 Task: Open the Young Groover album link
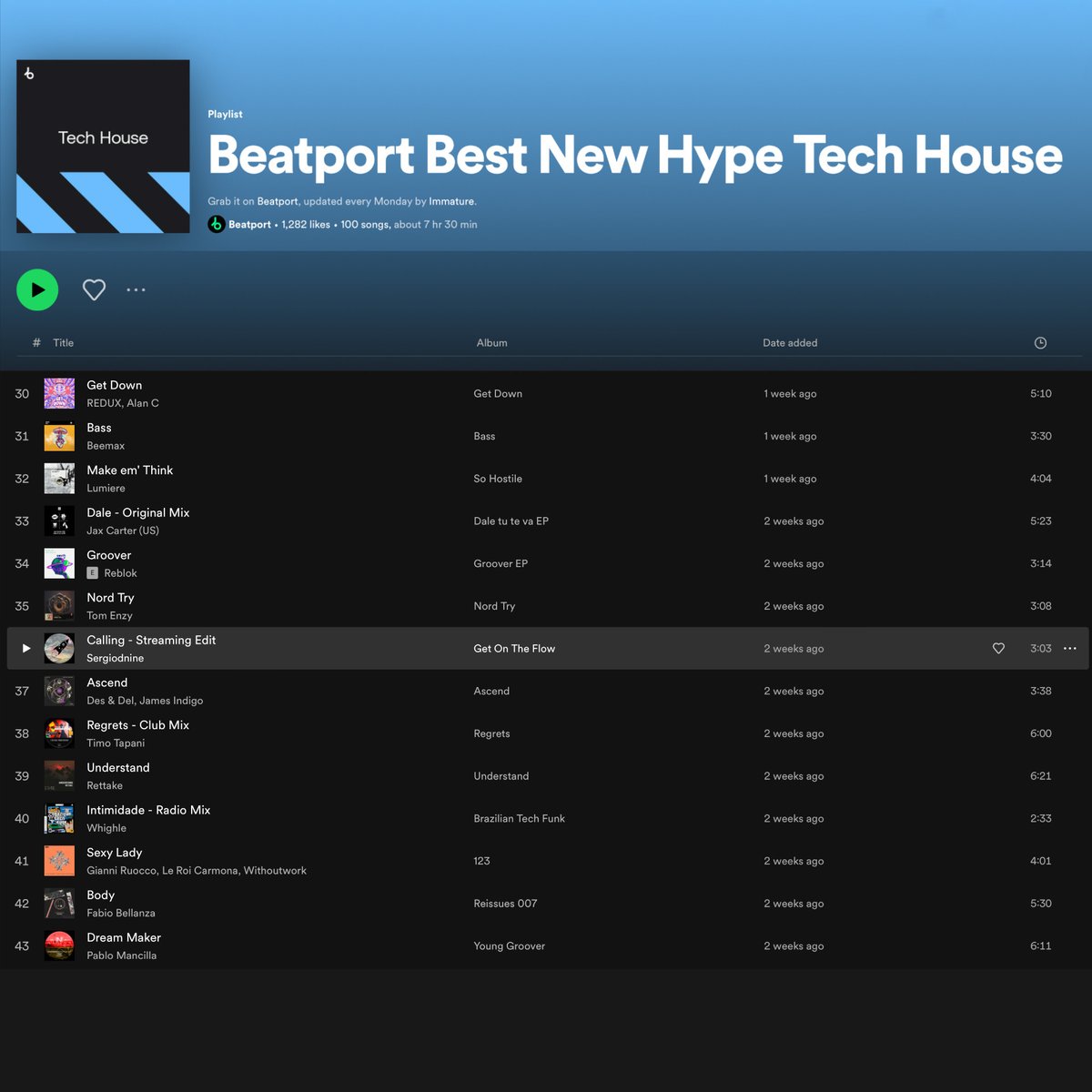point(509,946)
